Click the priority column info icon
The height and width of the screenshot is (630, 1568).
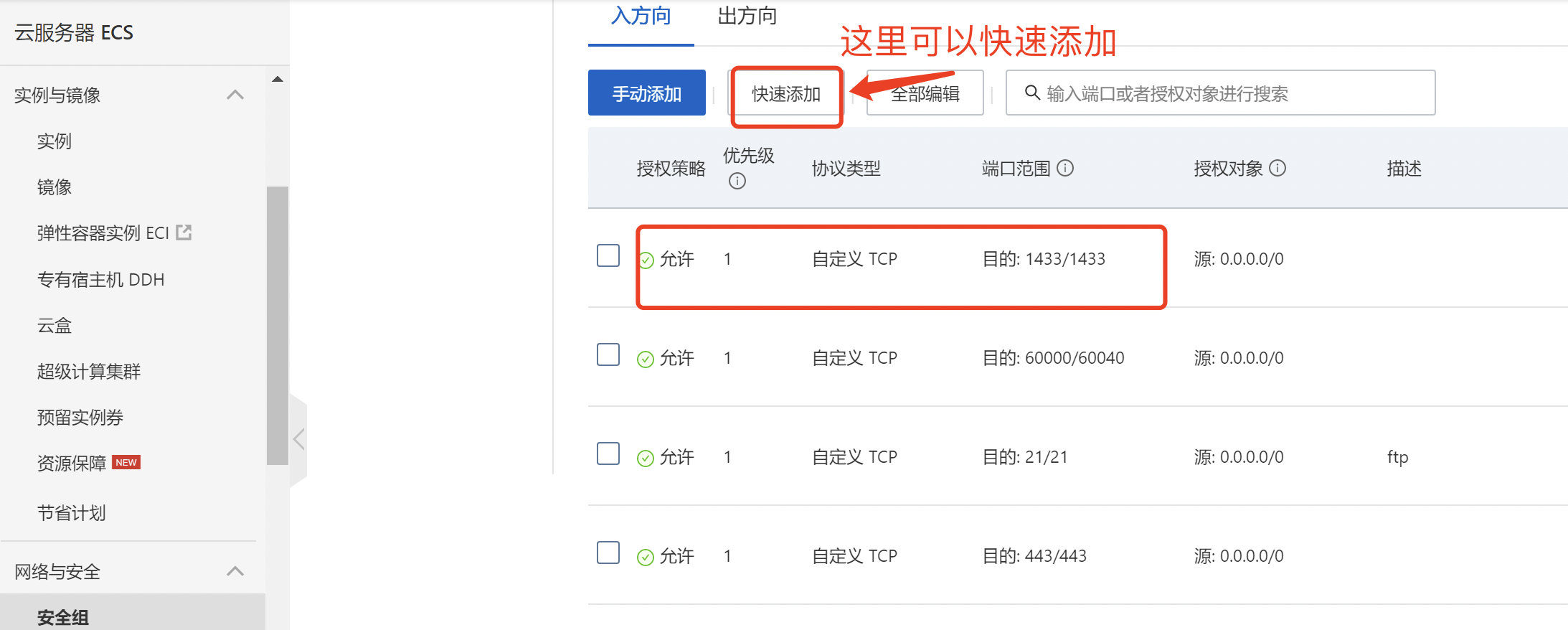coord(737,181)
